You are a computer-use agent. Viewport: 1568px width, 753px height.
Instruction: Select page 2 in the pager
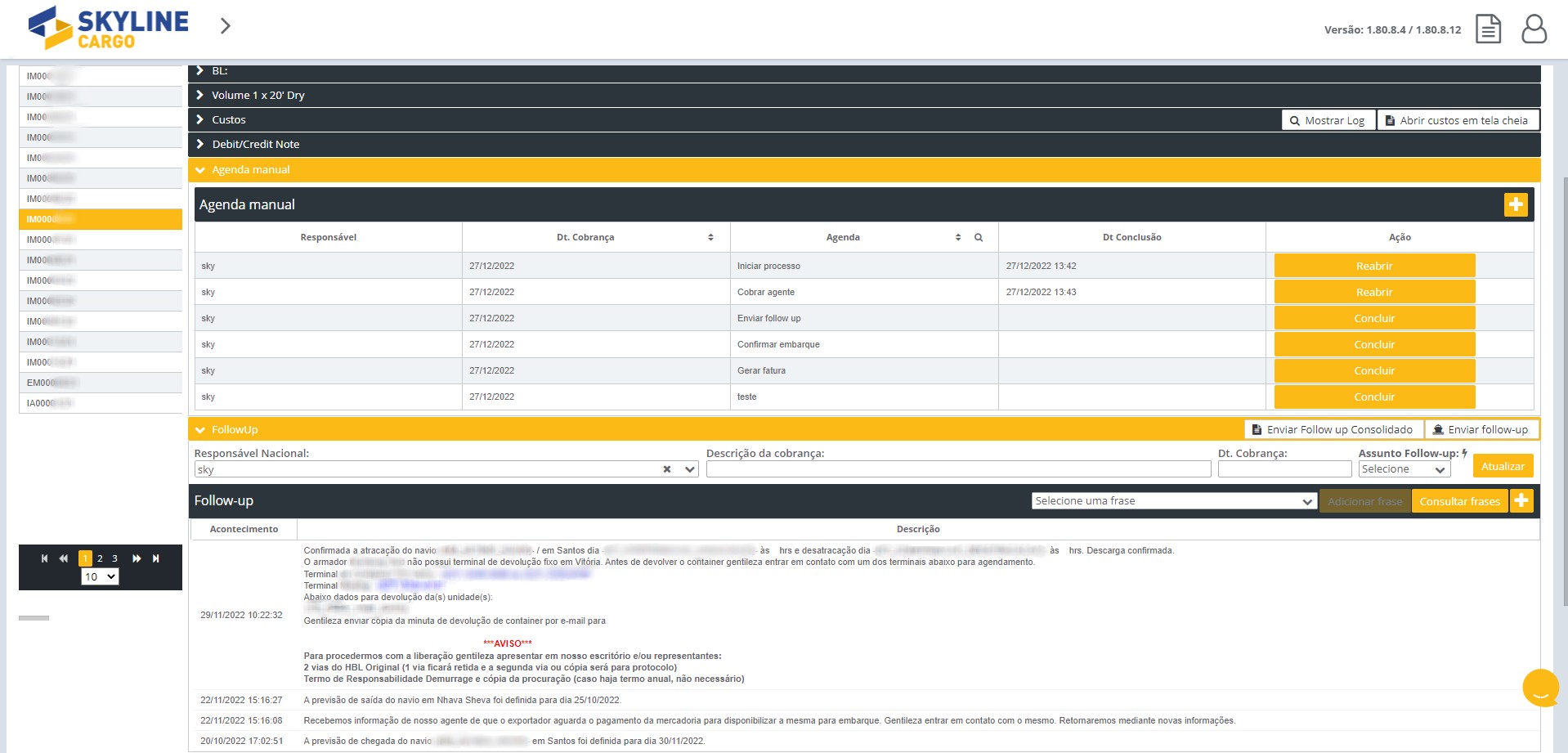click(x=100, y=558)
